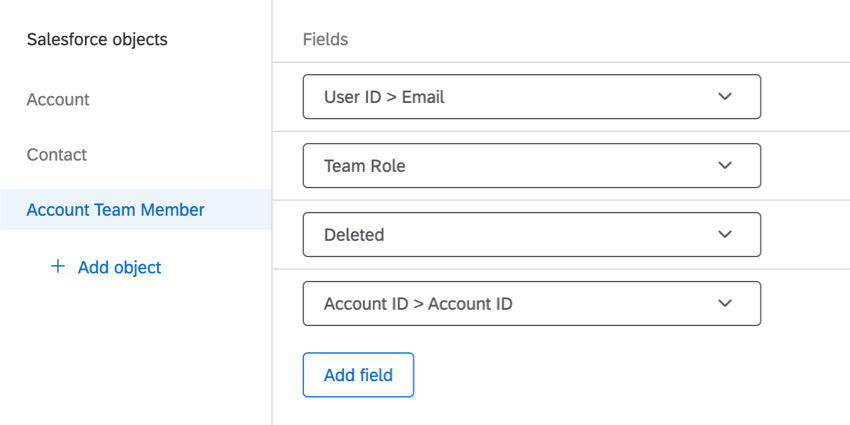Screen dimensions: 850x425
Task: Click the Fields column header
Action: click(x=325, y=40)
